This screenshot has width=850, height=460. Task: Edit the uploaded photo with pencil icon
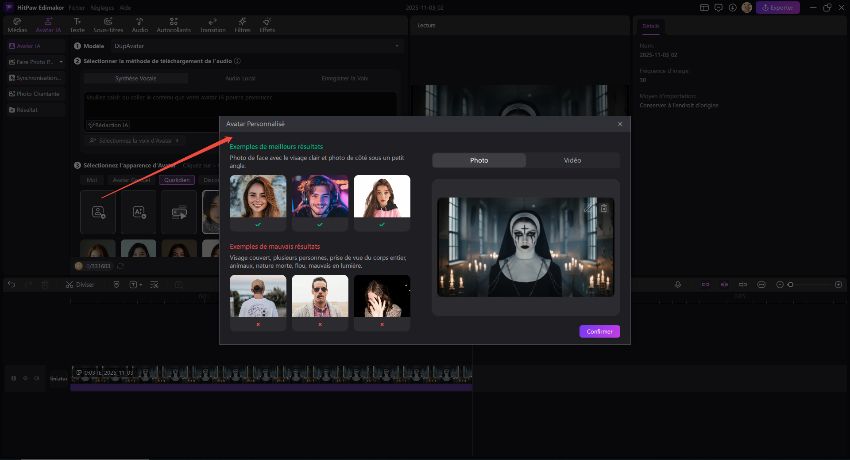tap(590, 208)
